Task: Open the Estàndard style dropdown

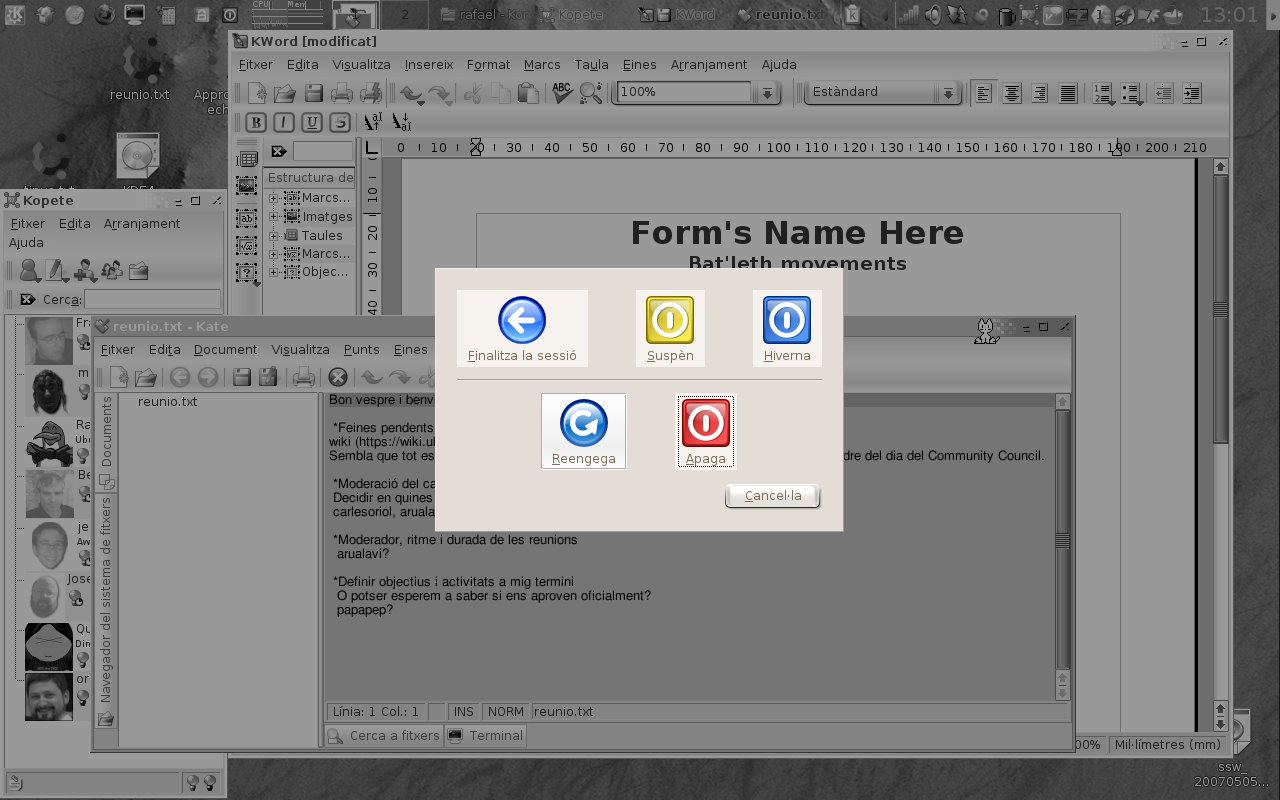Action: point(947,93)
